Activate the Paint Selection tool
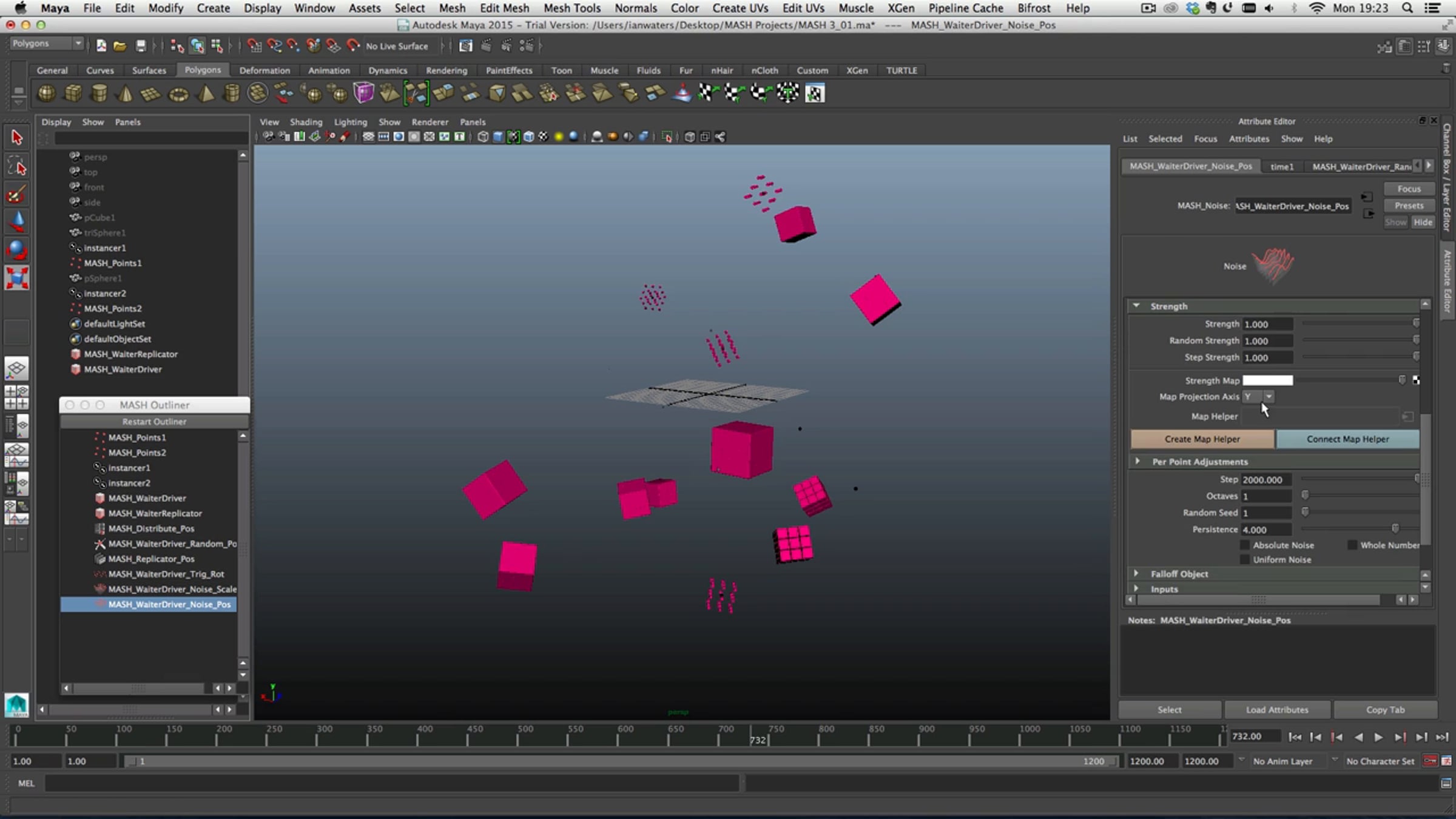 click(17, 194)
